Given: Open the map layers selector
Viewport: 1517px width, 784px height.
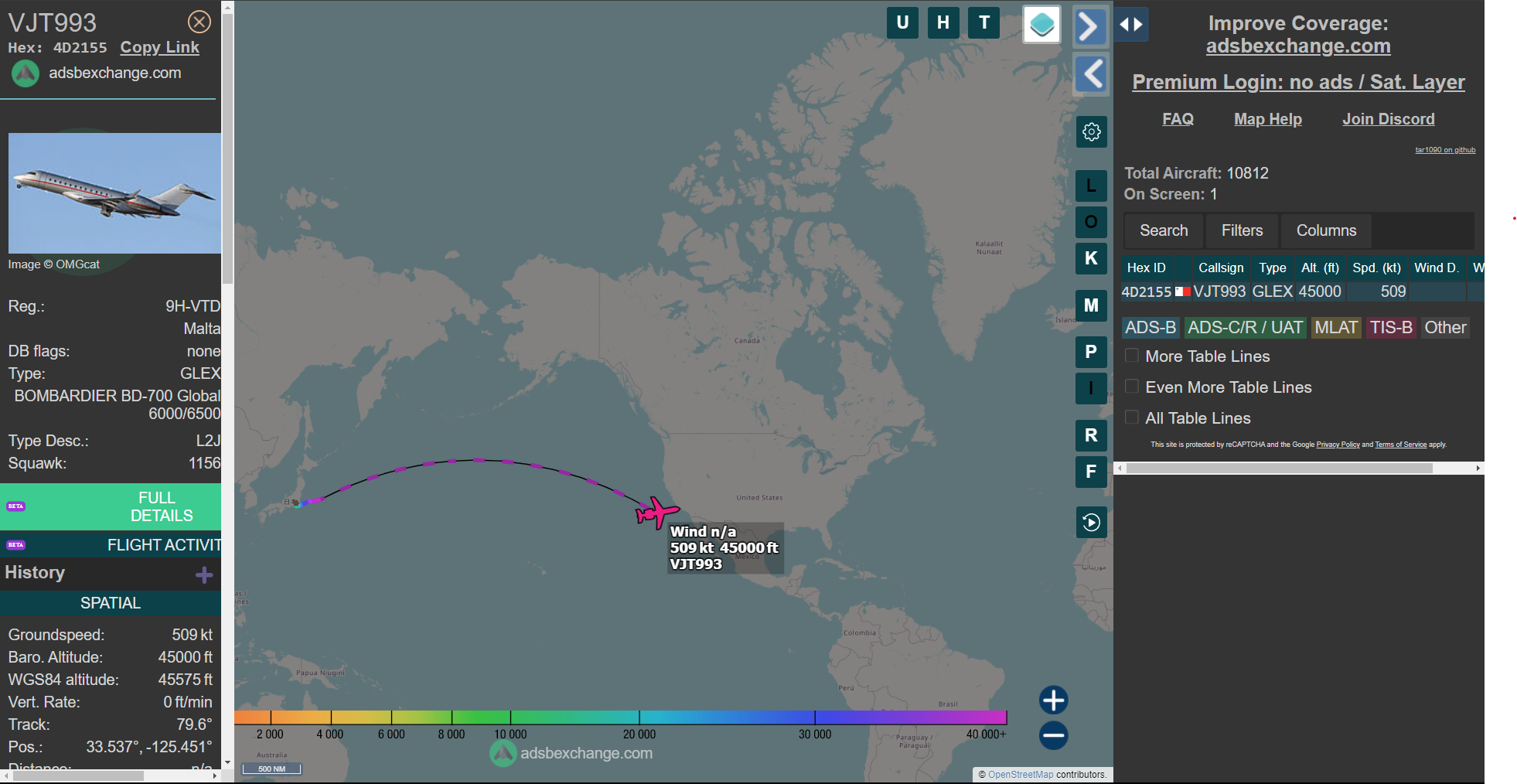Looking at the screenshot, I should tap(1041, 25).
